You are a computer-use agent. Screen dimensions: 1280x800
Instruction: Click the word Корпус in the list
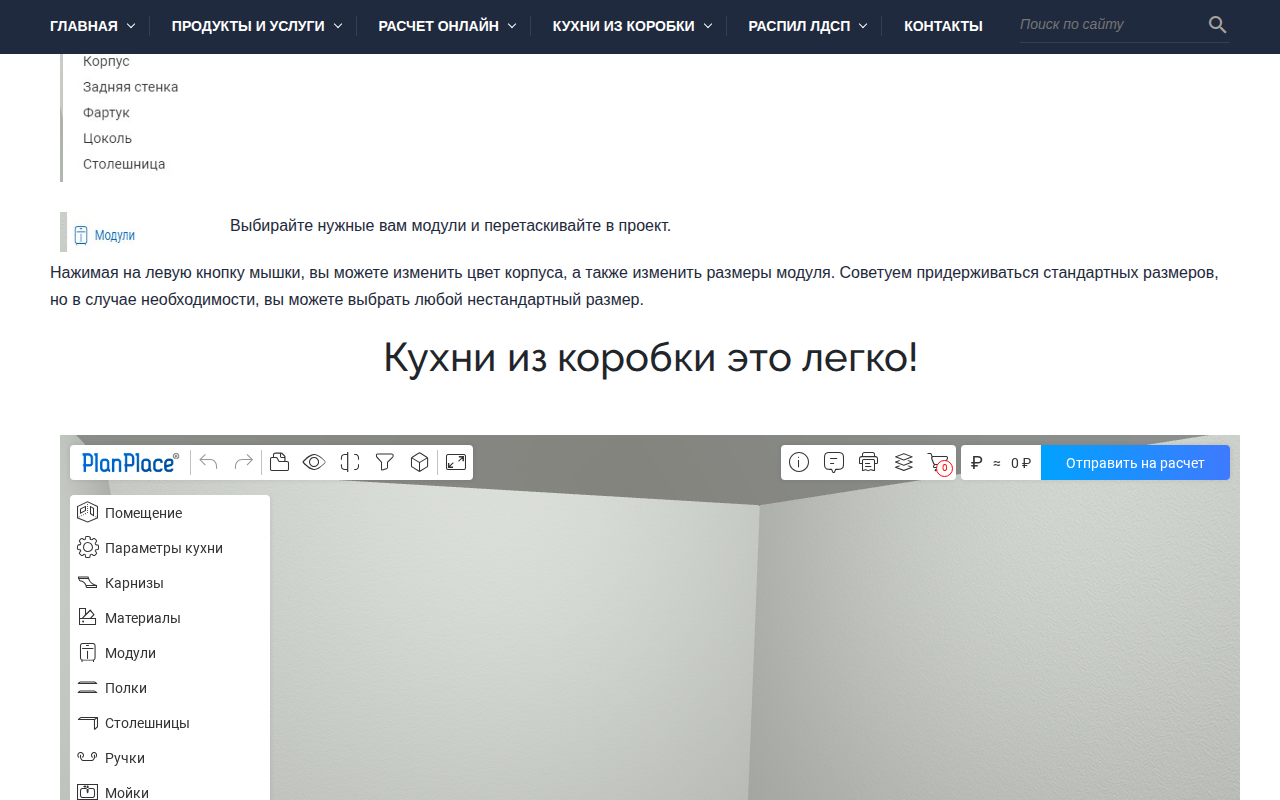(106, 61)
